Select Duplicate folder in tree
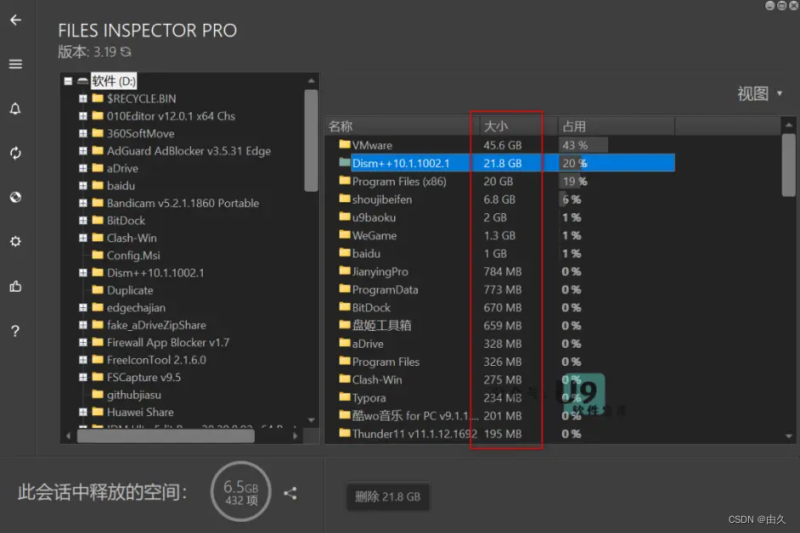The width and height of the screenshot is (800, 533). coord(130,290)
